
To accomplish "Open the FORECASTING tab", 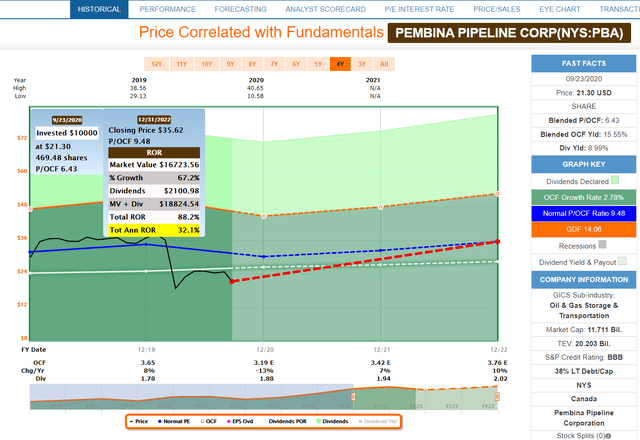I will (x=240, y=9).
